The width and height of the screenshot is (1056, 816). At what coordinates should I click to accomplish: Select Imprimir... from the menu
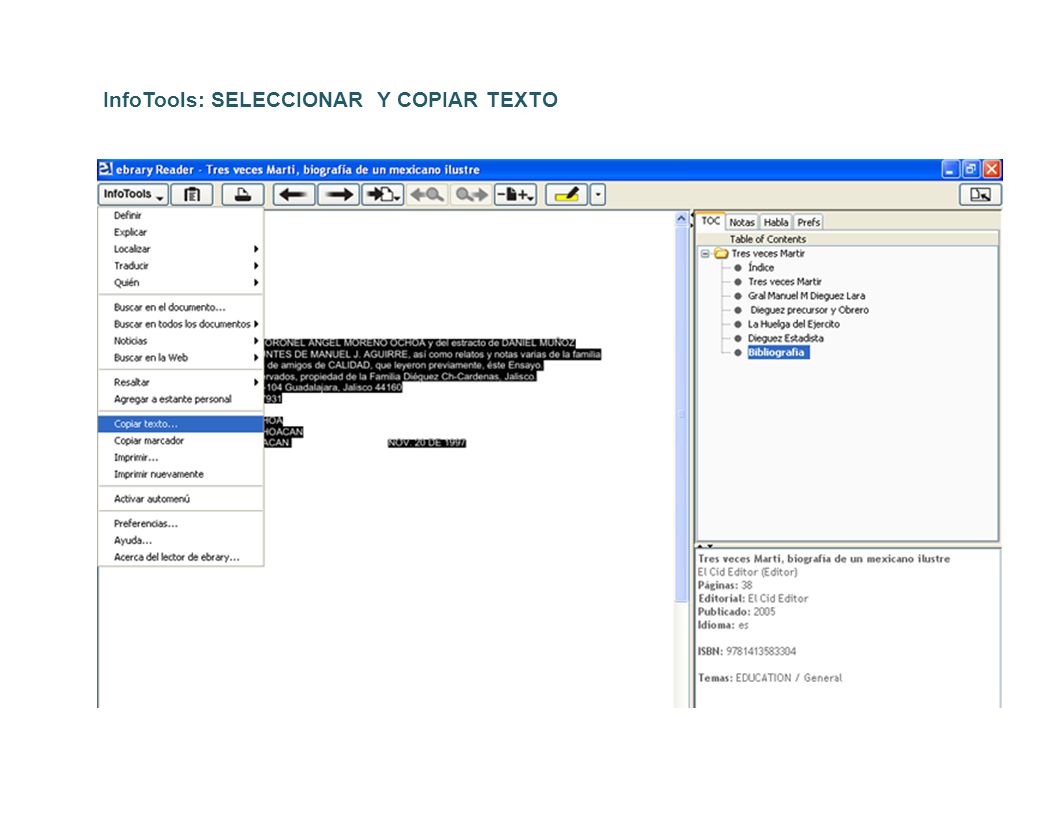[x=180, y=458]
